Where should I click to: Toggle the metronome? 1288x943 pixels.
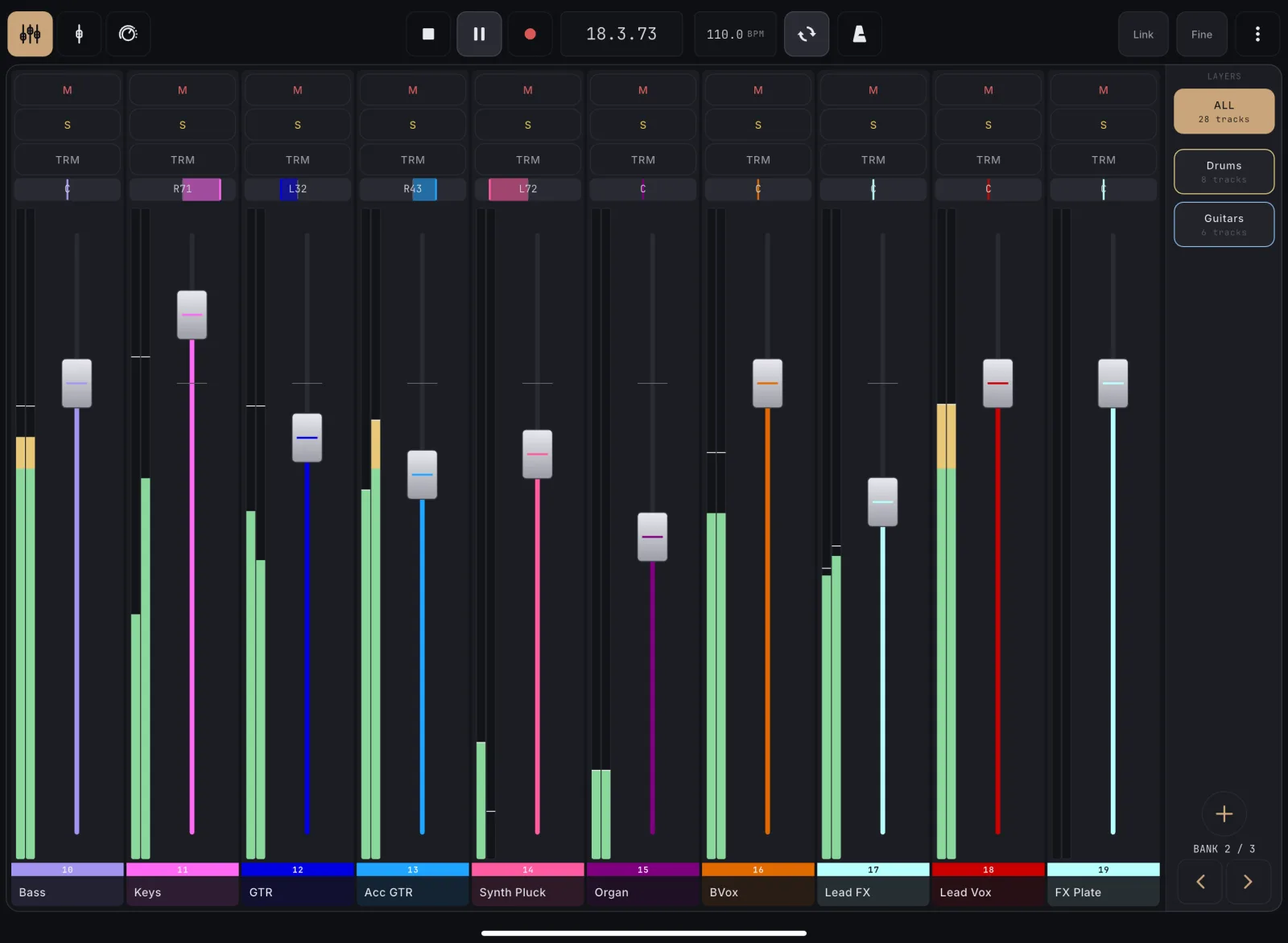click(859, 34)
